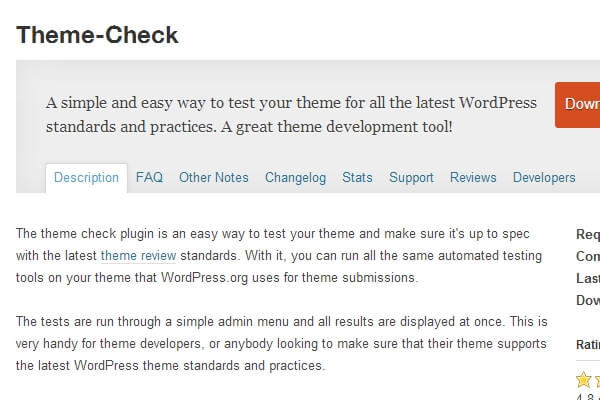Click the paragraph starting "The theme check plugin"
The height and width of the screenshot is (400, 600).
click(281, 256)
